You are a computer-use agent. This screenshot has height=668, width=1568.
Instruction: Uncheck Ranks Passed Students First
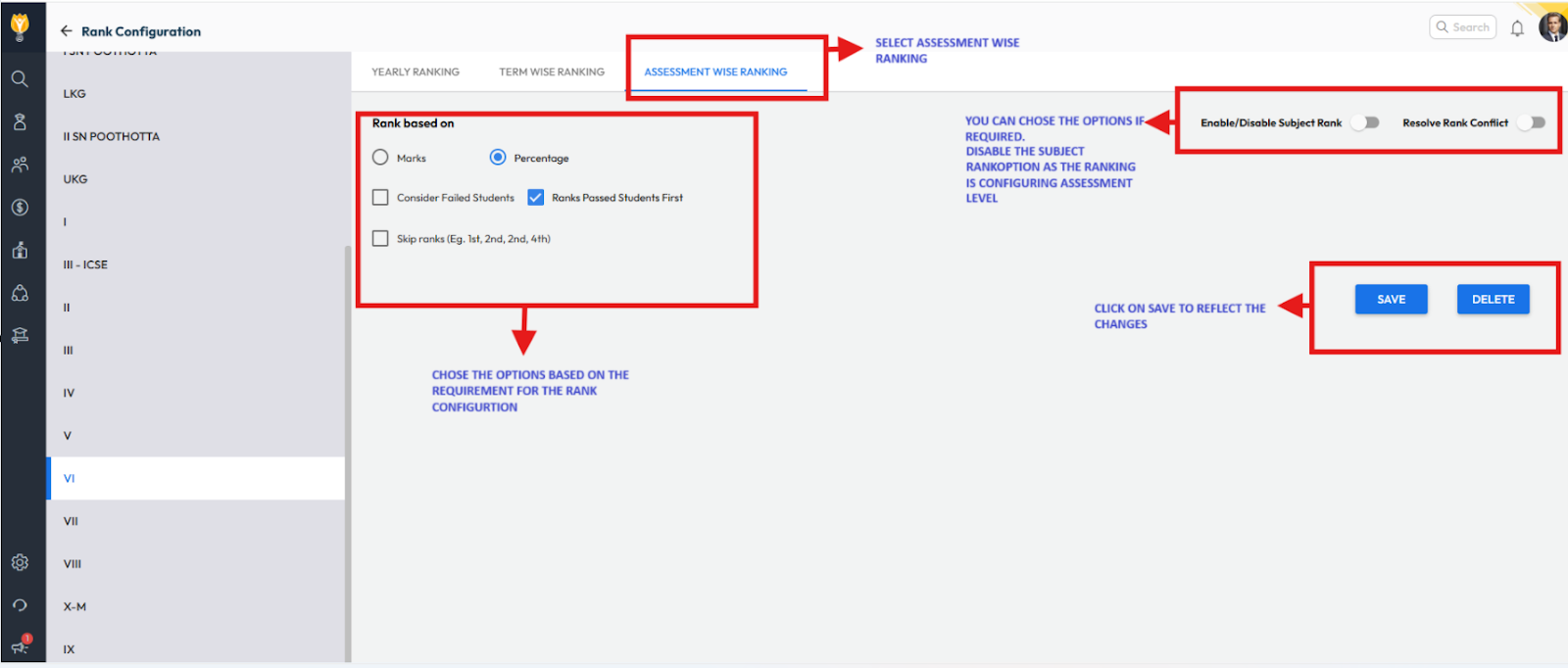point(536,198)
